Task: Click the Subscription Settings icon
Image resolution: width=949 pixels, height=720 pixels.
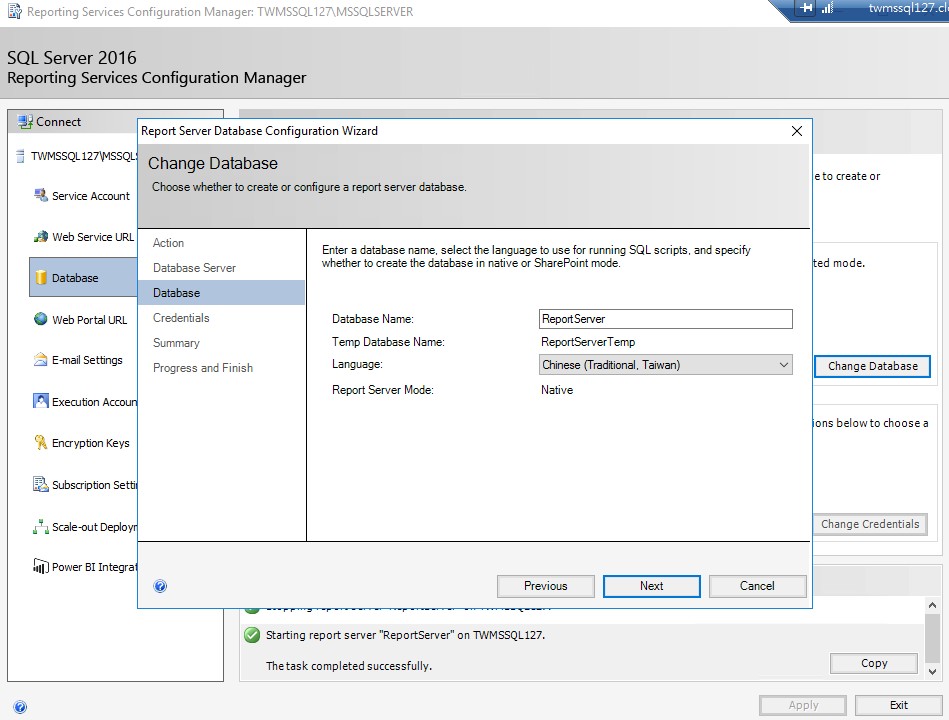Action: coord(41,485)
